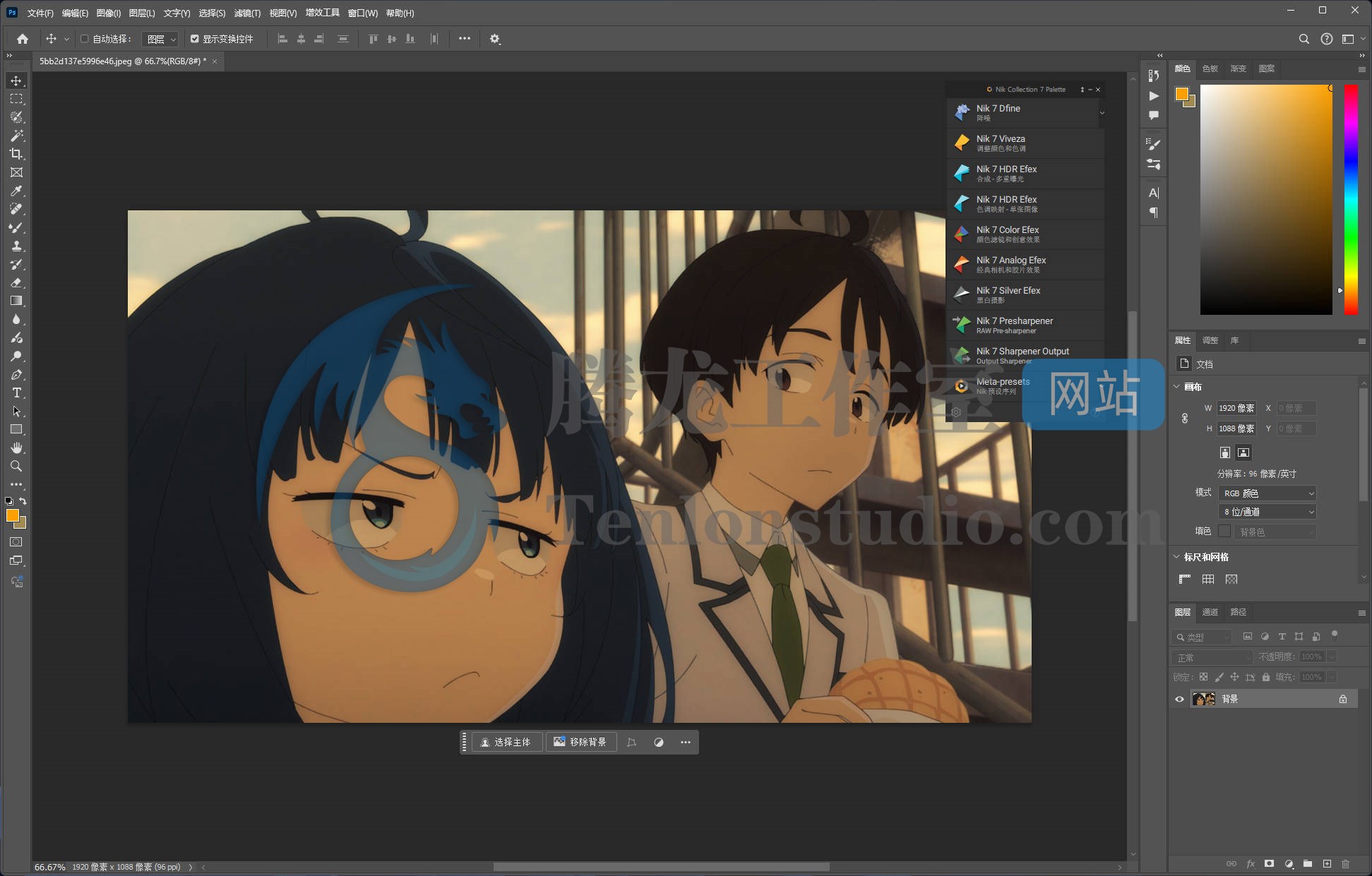Open the auto-select layer dropdown

pyautogui.click(x=160, y=39)
